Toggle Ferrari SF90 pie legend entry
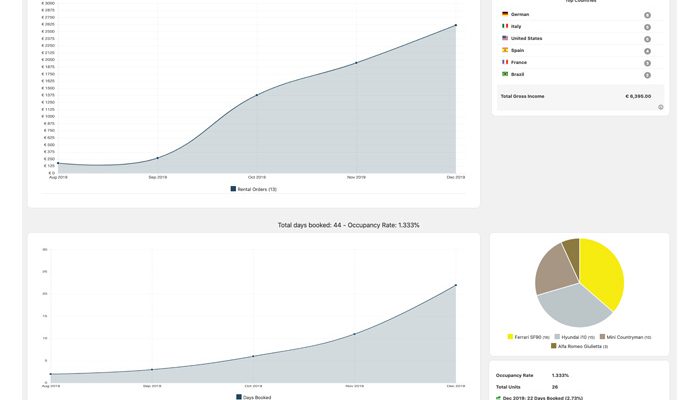 pos(529,337)
